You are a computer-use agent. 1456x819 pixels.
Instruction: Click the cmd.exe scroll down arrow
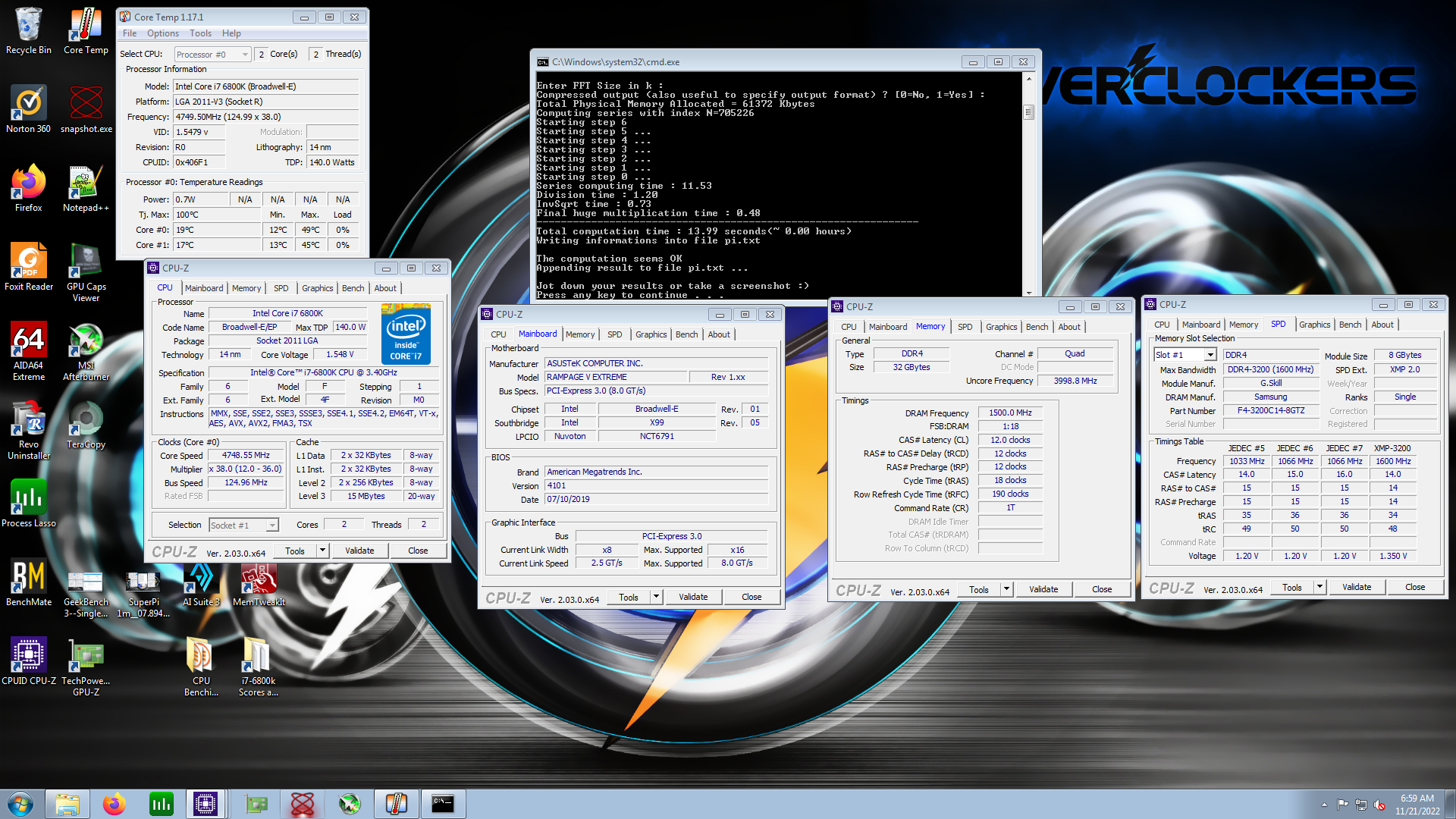(1028, 293)
